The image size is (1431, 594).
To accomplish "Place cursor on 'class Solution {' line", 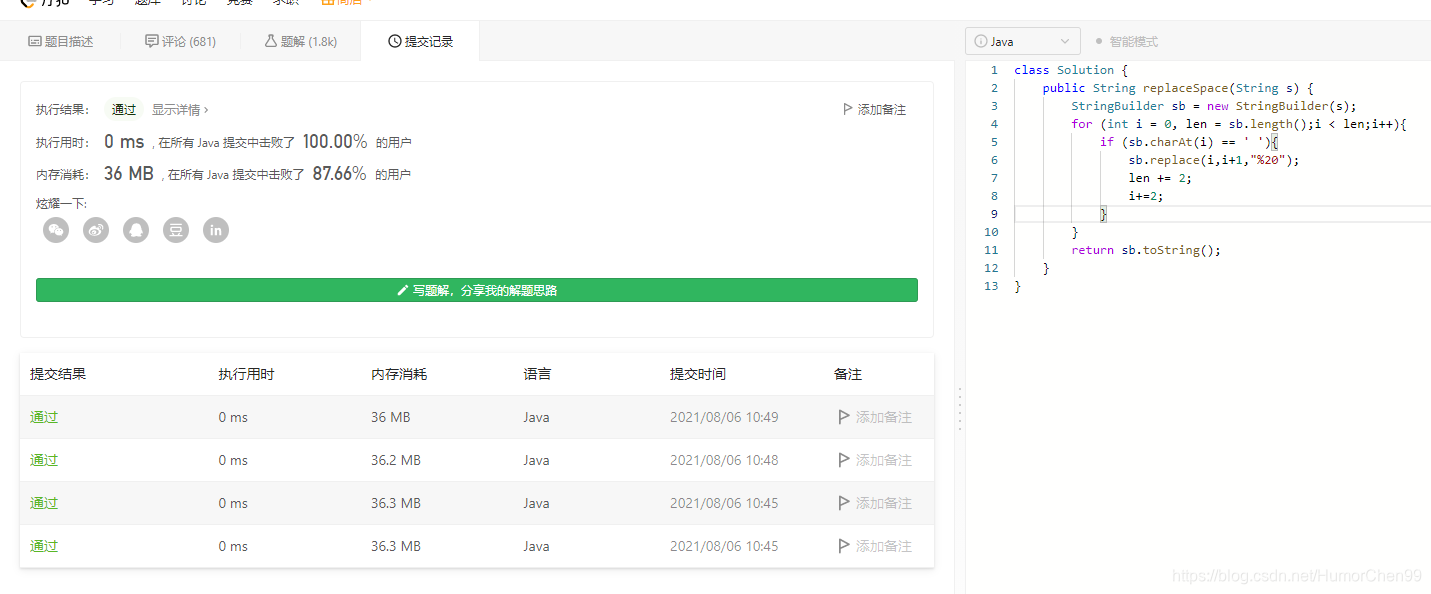I will coord(1071,70).
